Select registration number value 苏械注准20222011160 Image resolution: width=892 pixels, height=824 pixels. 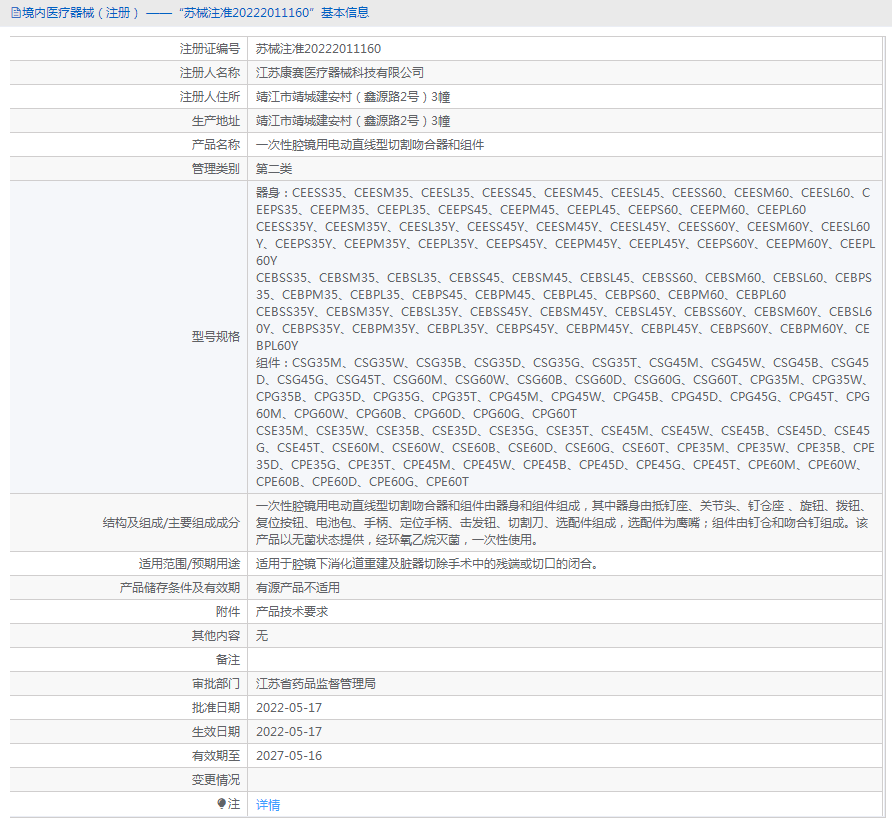319,49
